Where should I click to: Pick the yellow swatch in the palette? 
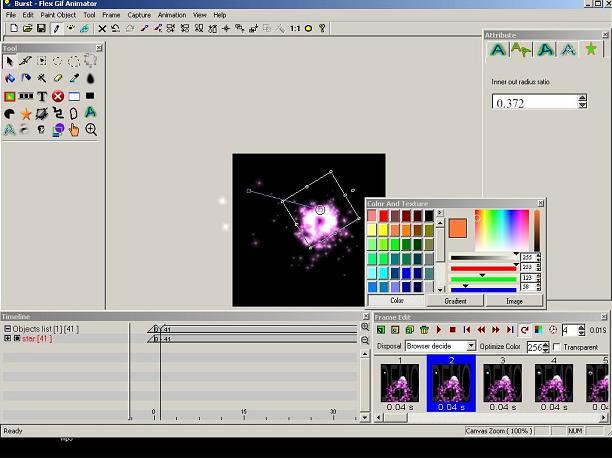coord(383,230)
